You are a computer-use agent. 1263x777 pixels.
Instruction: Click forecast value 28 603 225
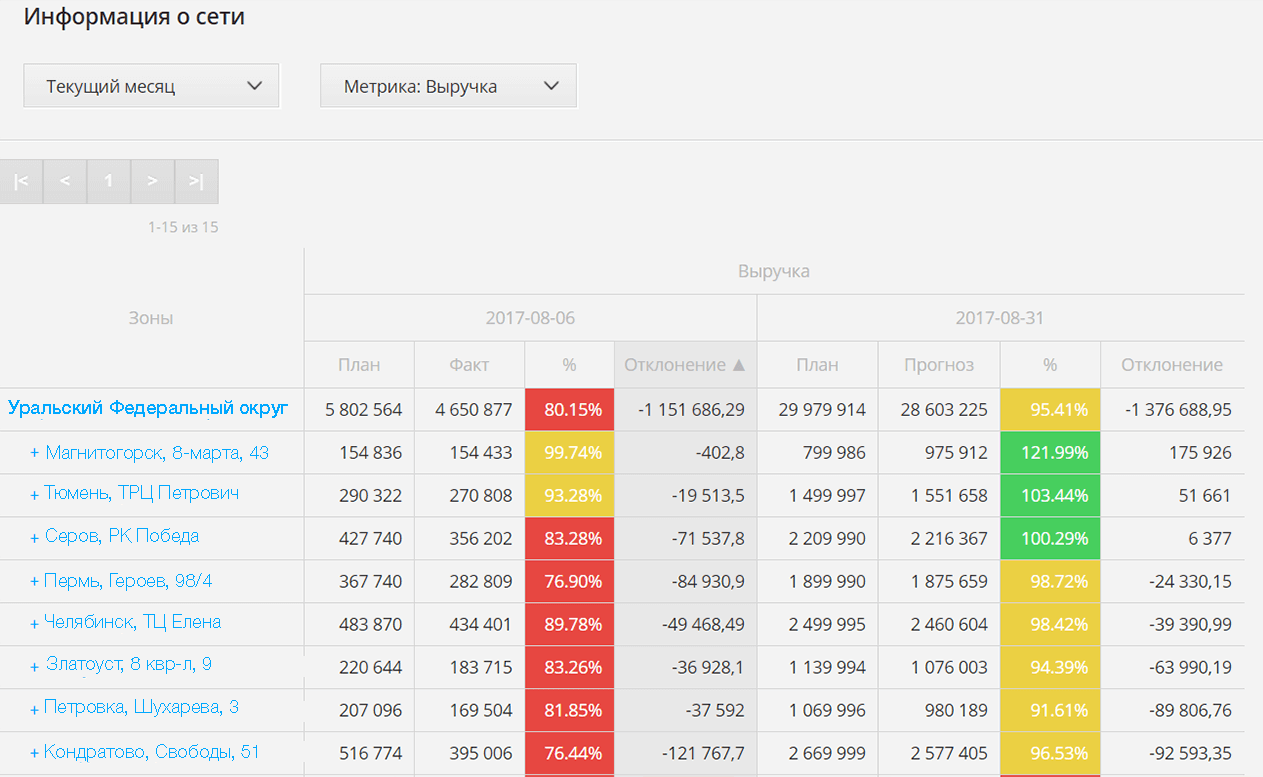coord(943,410)
